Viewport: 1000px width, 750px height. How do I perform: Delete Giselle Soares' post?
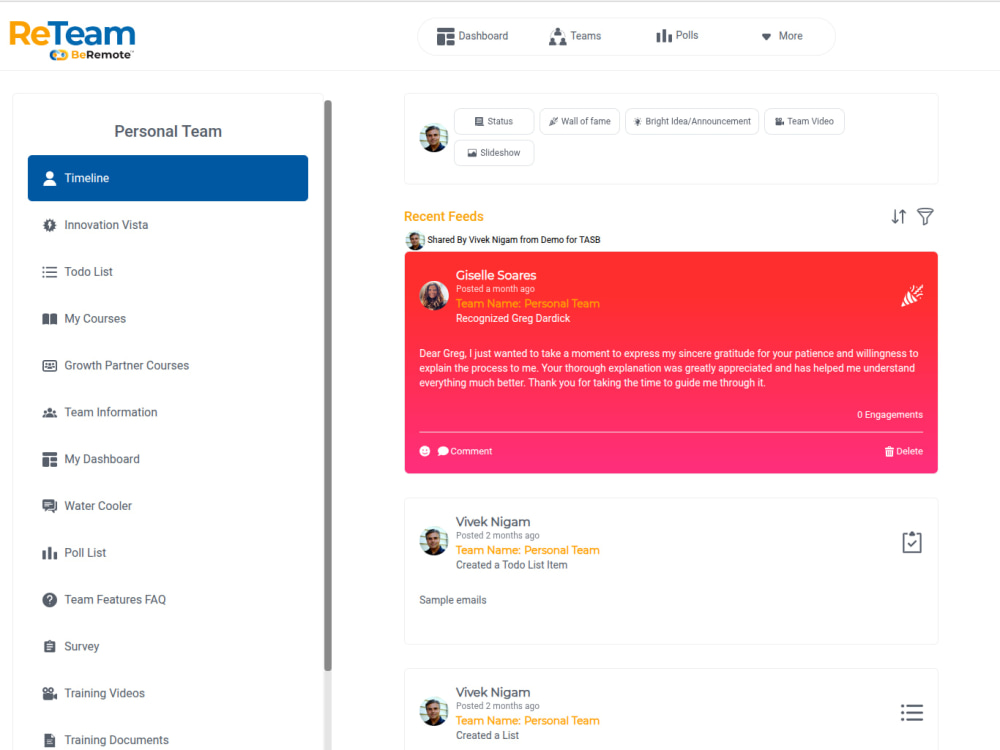[x=904, y=451]
